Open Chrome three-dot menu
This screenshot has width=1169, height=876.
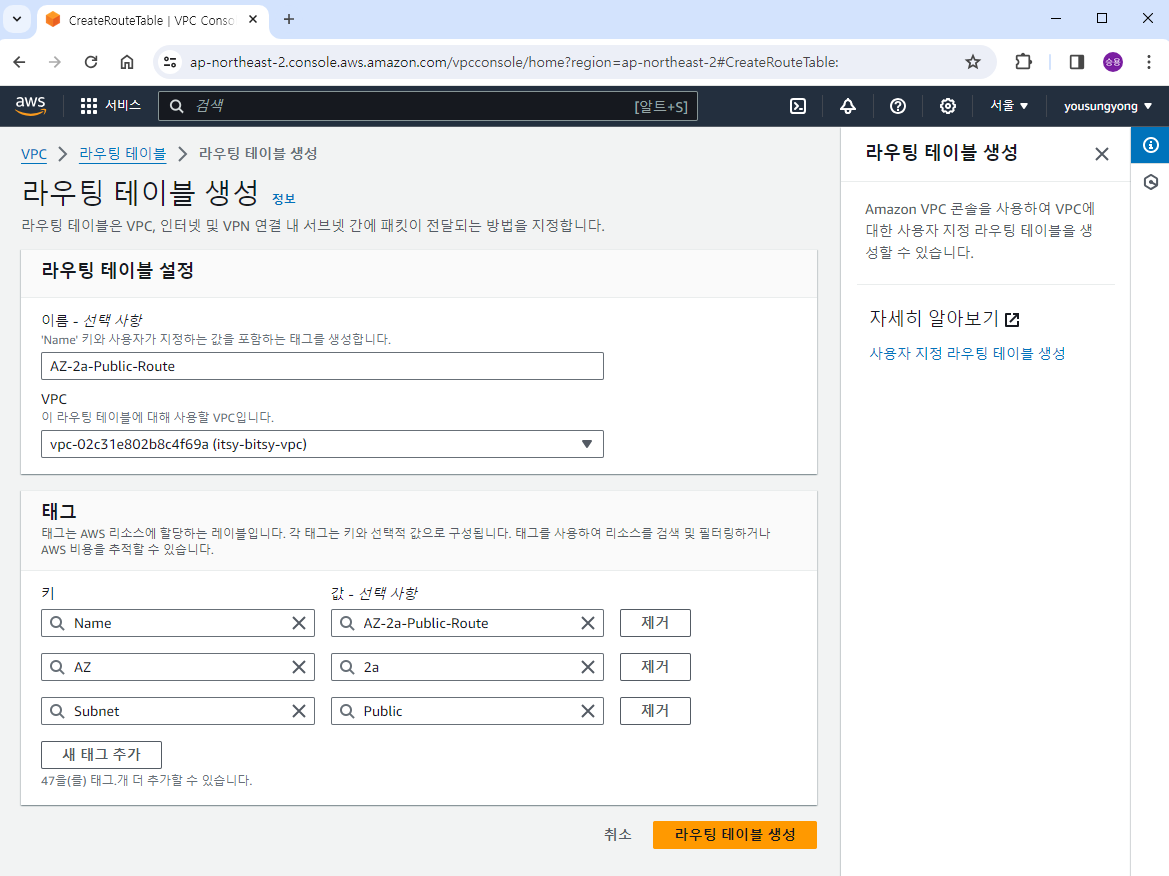[x=1149, y=62]
